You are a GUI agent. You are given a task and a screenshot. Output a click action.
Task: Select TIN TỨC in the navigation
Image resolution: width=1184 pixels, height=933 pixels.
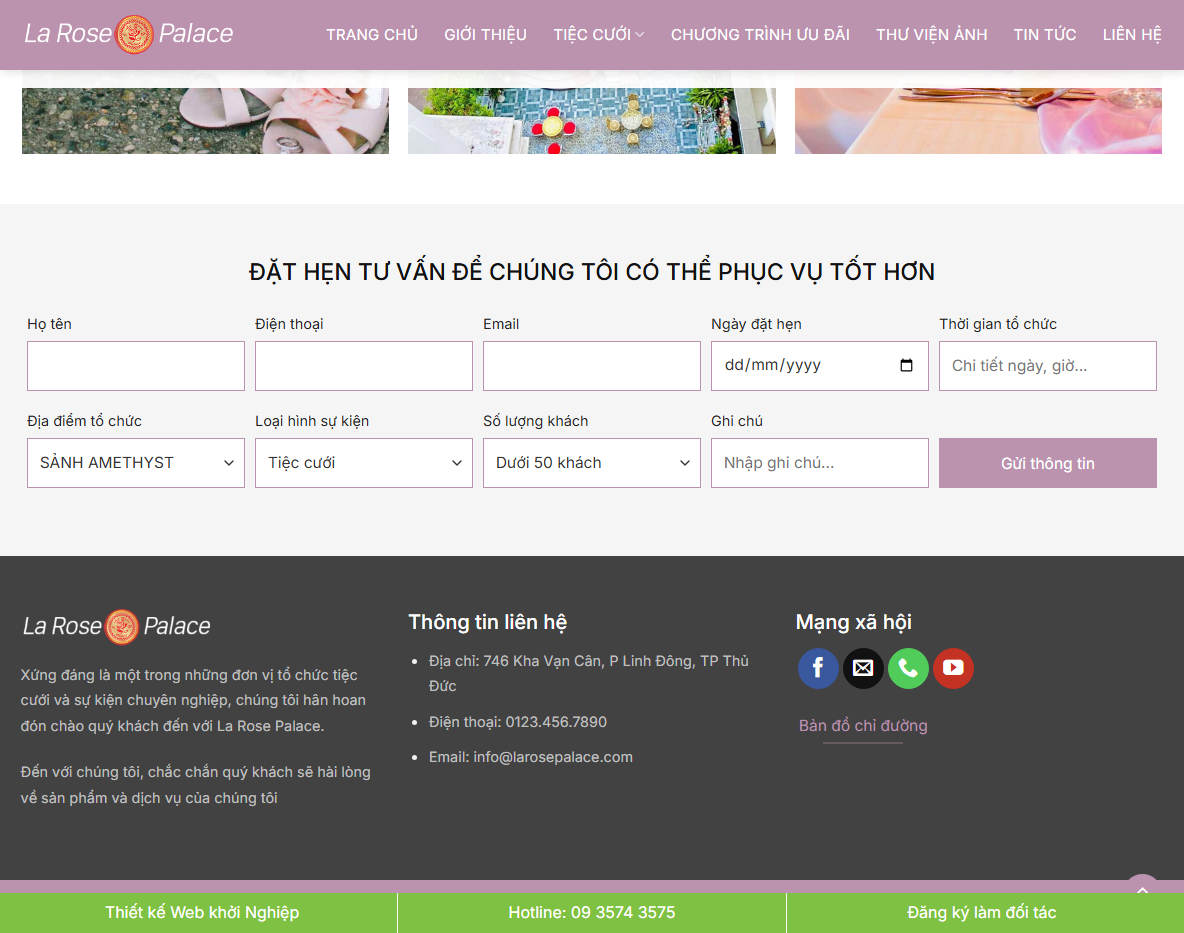(1044, 34)
